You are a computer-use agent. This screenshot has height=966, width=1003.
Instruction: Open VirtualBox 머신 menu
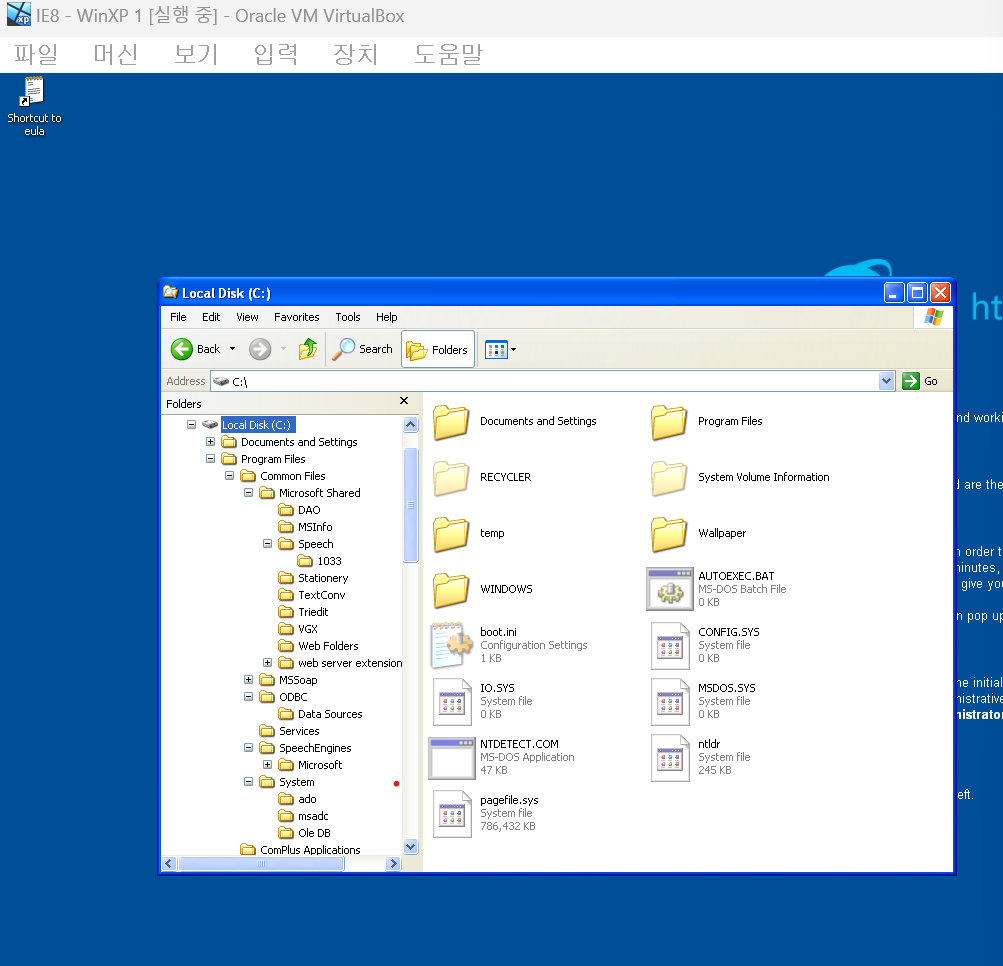[x=115, y=54]
